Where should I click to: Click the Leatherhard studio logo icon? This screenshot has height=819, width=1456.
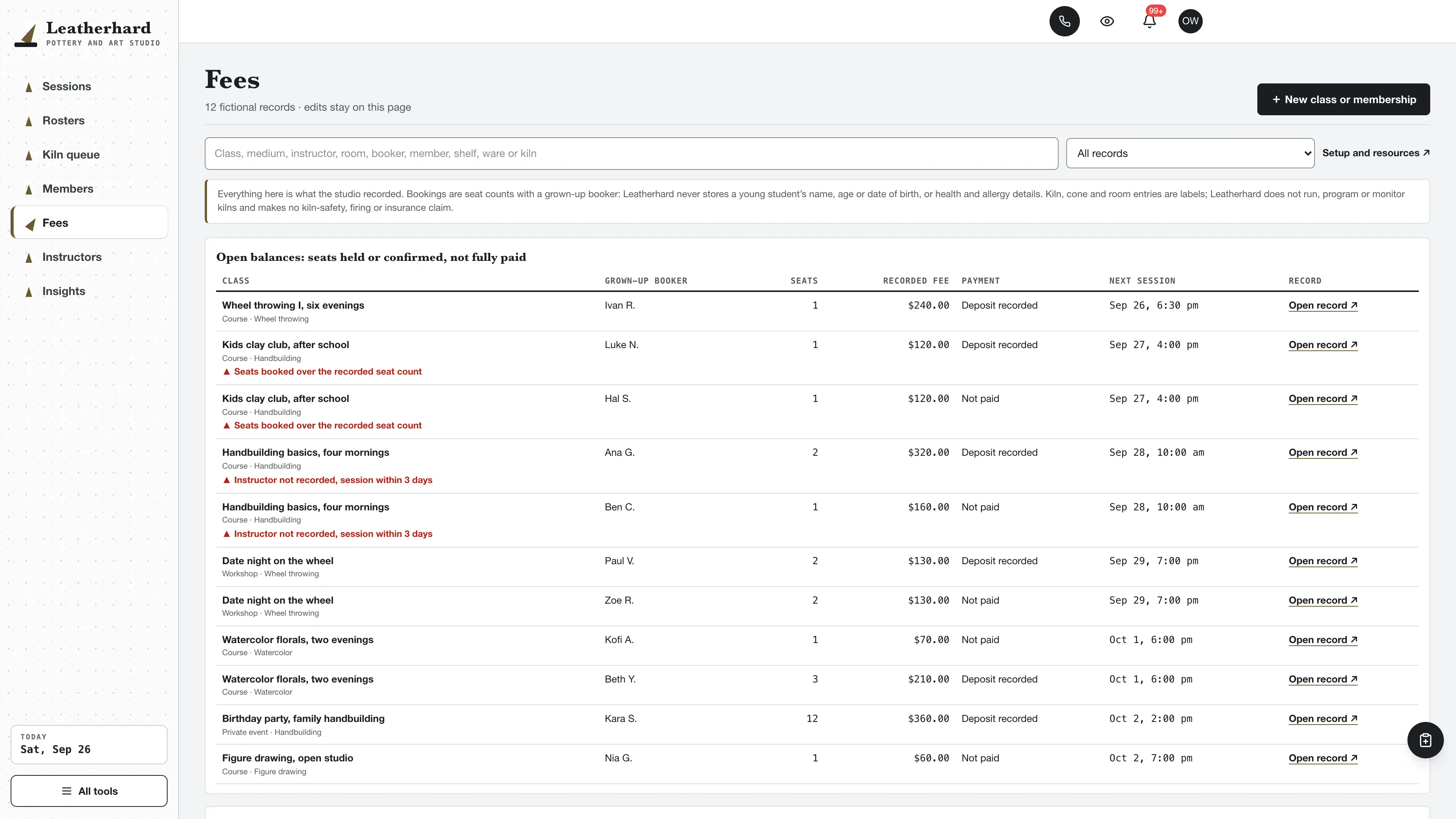click(x=26, y=35)
